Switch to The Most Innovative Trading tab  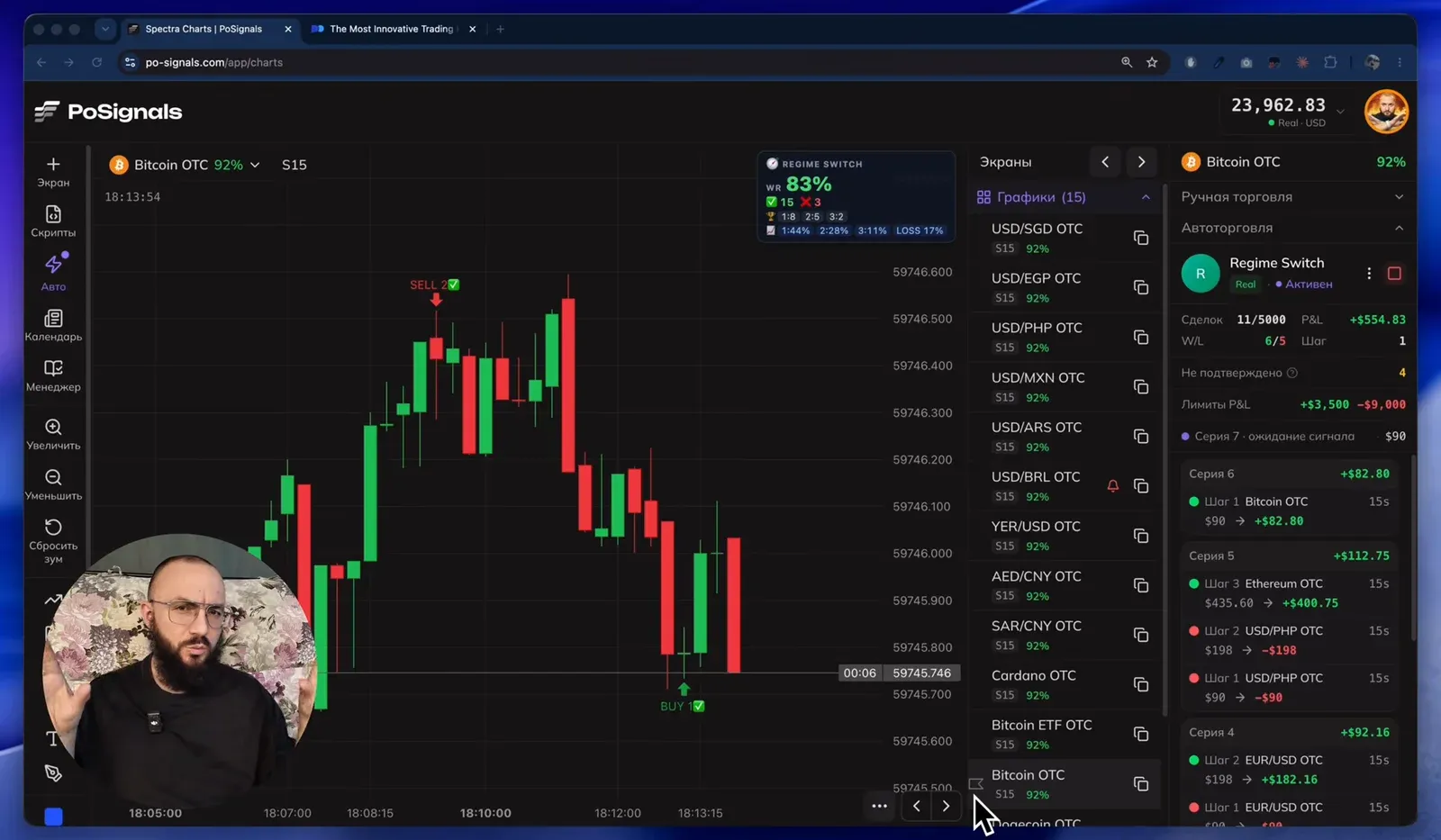[x=392, y=29]
